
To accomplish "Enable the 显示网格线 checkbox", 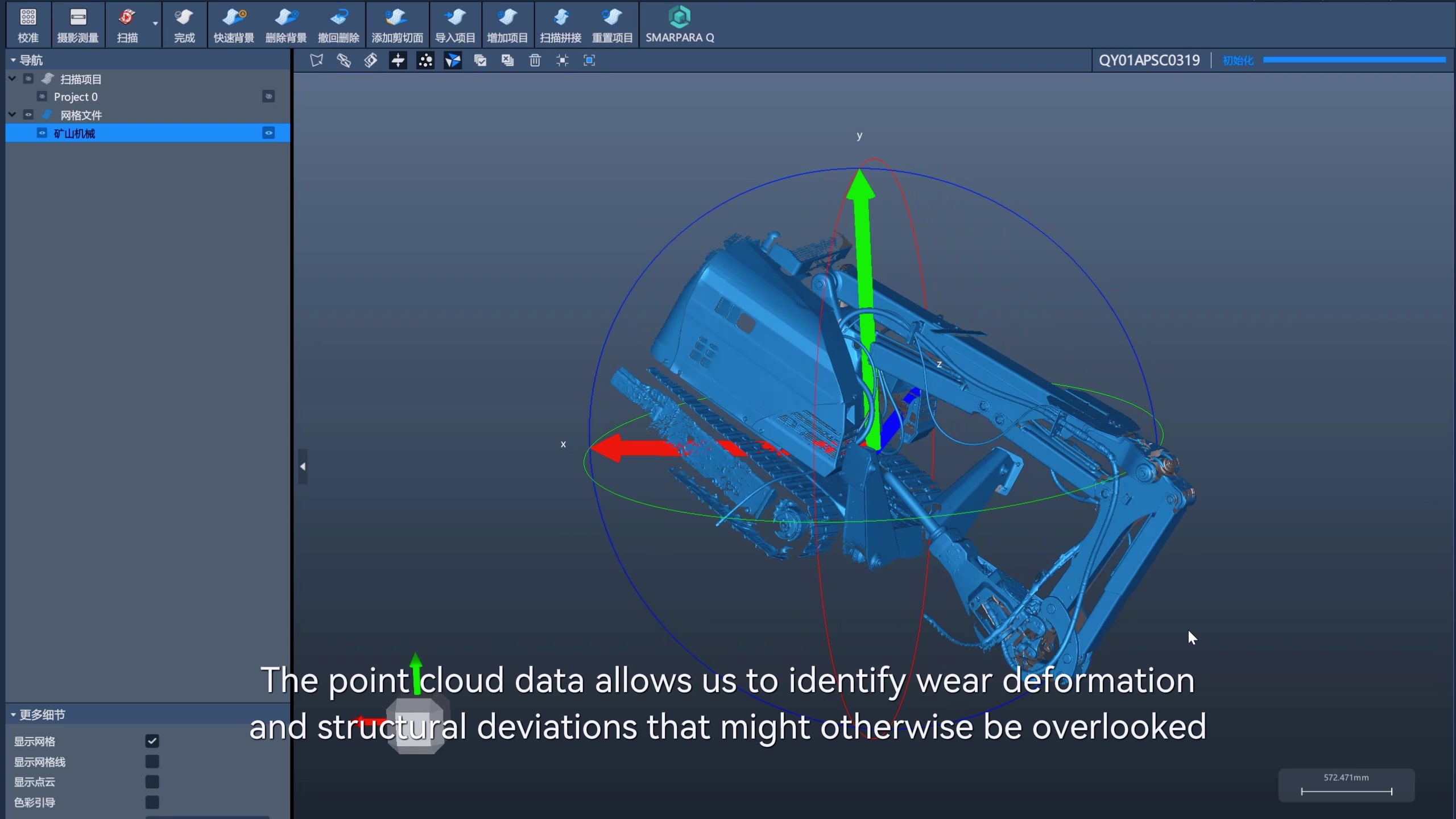I will pos(152,762).
